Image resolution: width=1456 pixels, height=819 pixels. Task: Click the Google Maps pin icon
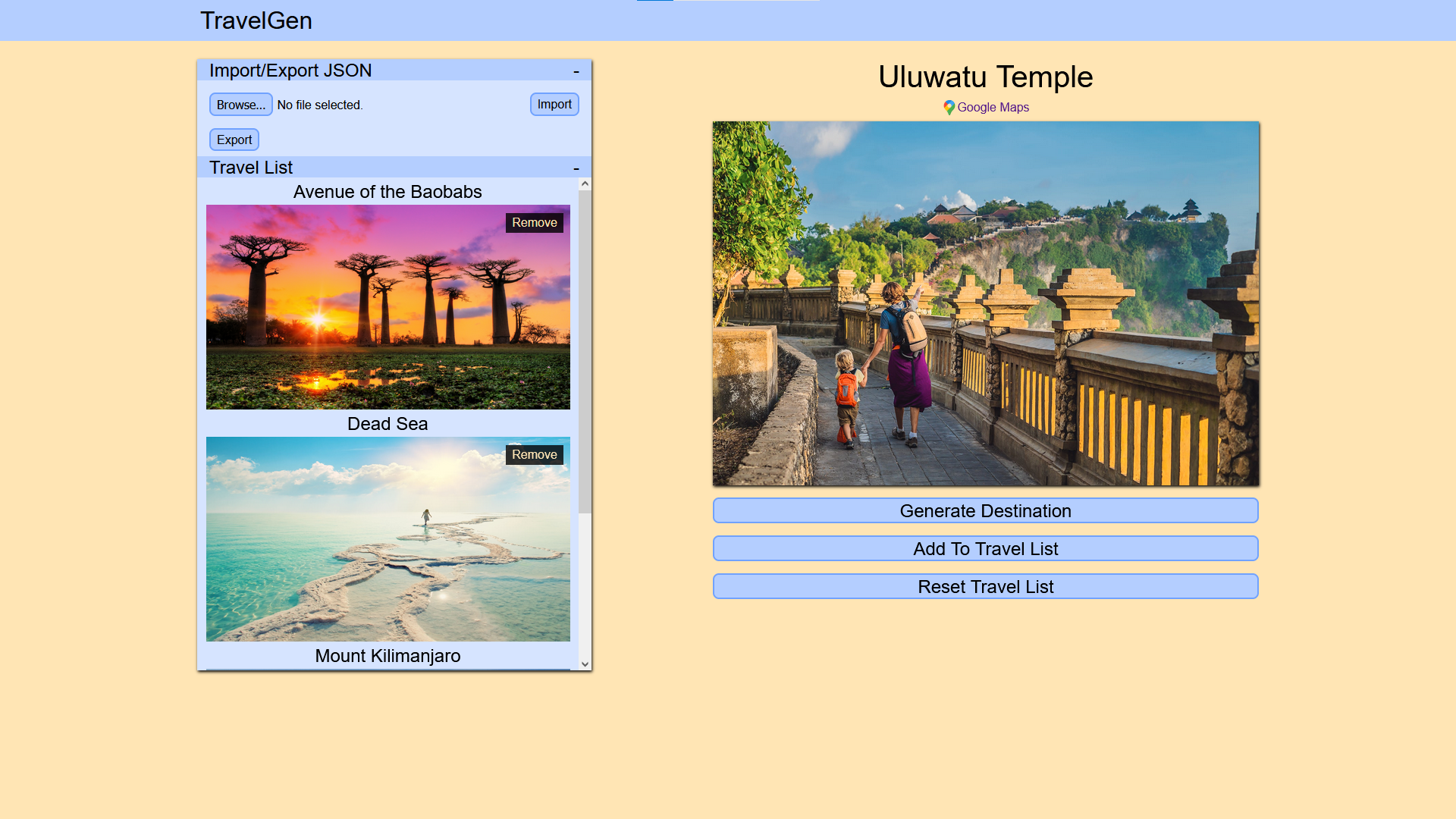coord(949,108)
